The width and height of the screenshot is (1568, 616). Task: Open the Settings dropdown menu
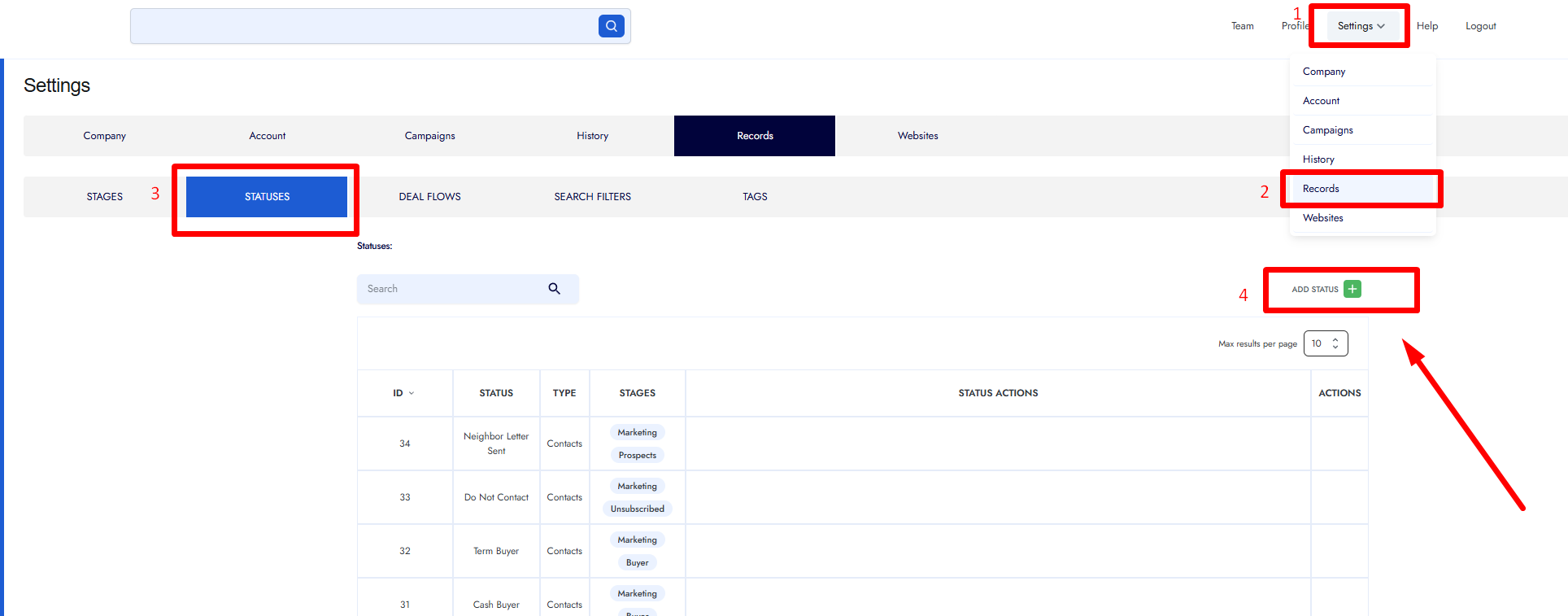click(1360, 26)
